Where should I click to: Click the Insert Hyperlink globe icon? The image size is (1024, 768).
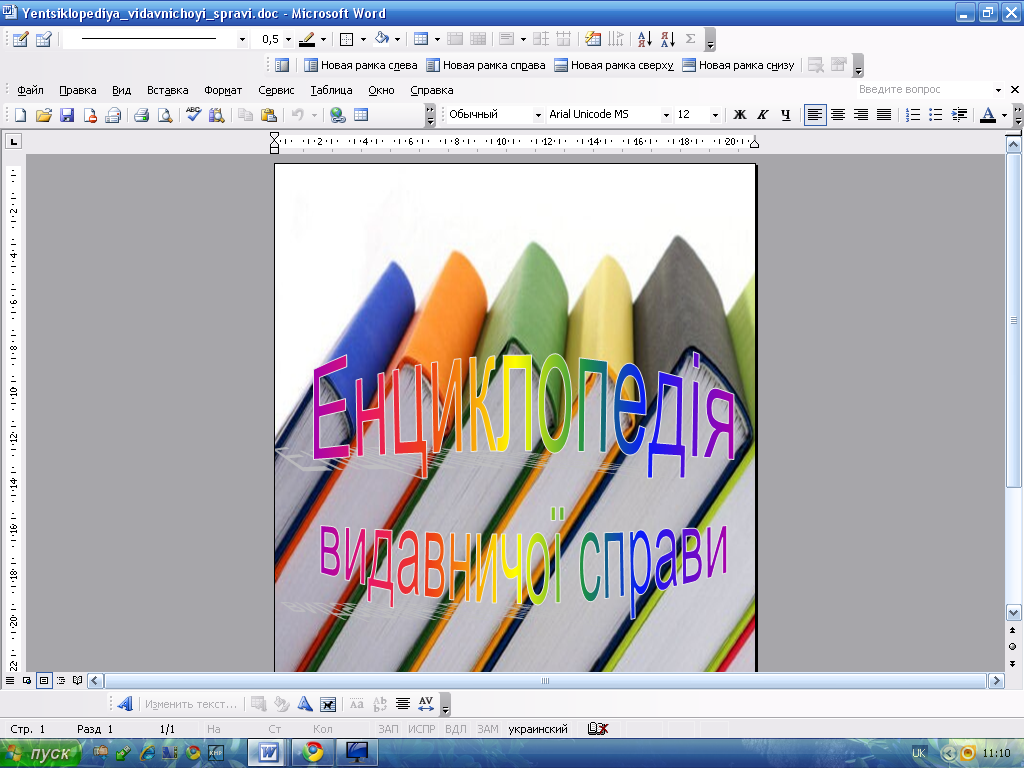coord(338,115)
